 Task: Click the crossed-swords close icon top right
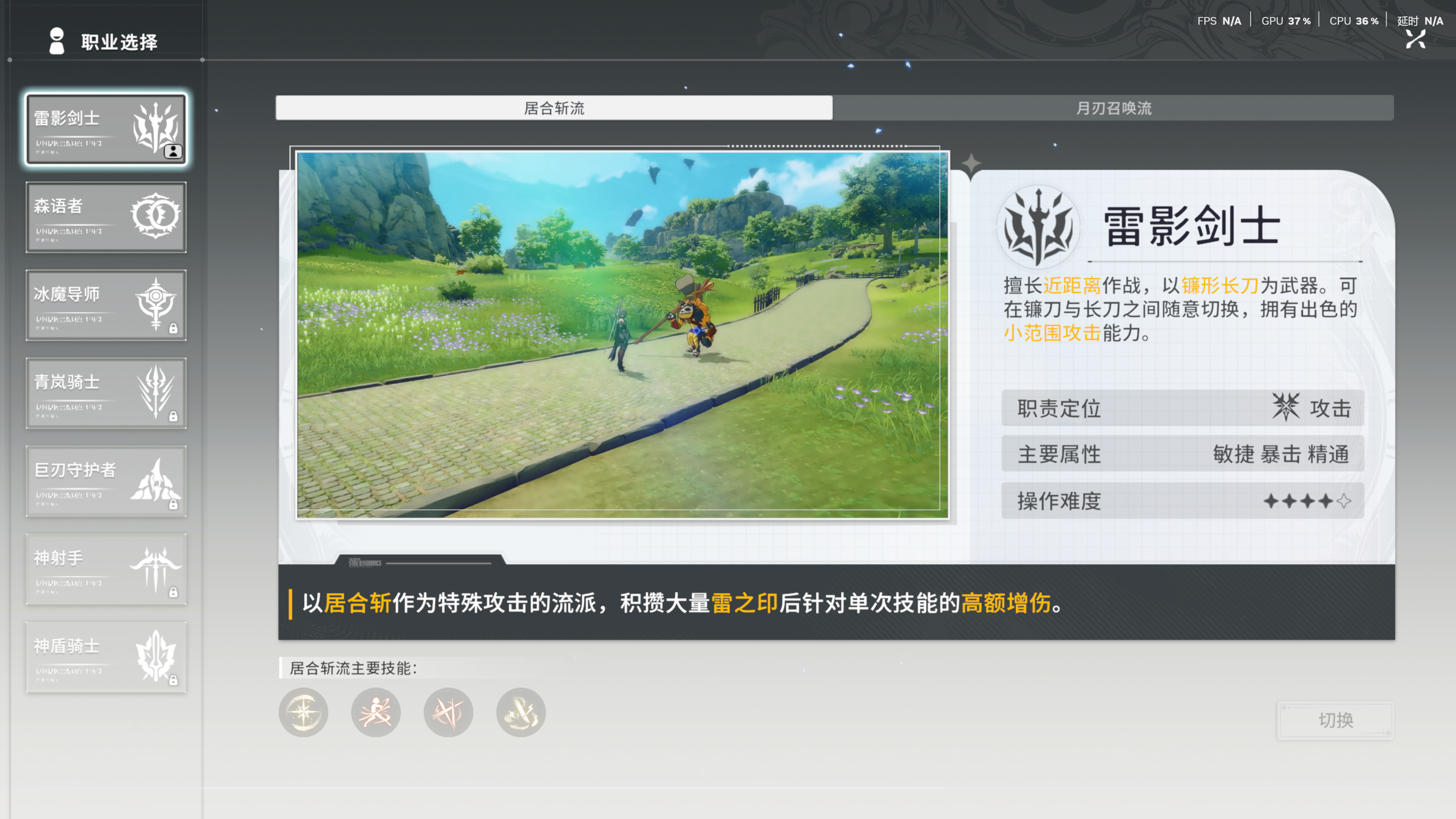pyautogui.click(x=1416, y=39)
